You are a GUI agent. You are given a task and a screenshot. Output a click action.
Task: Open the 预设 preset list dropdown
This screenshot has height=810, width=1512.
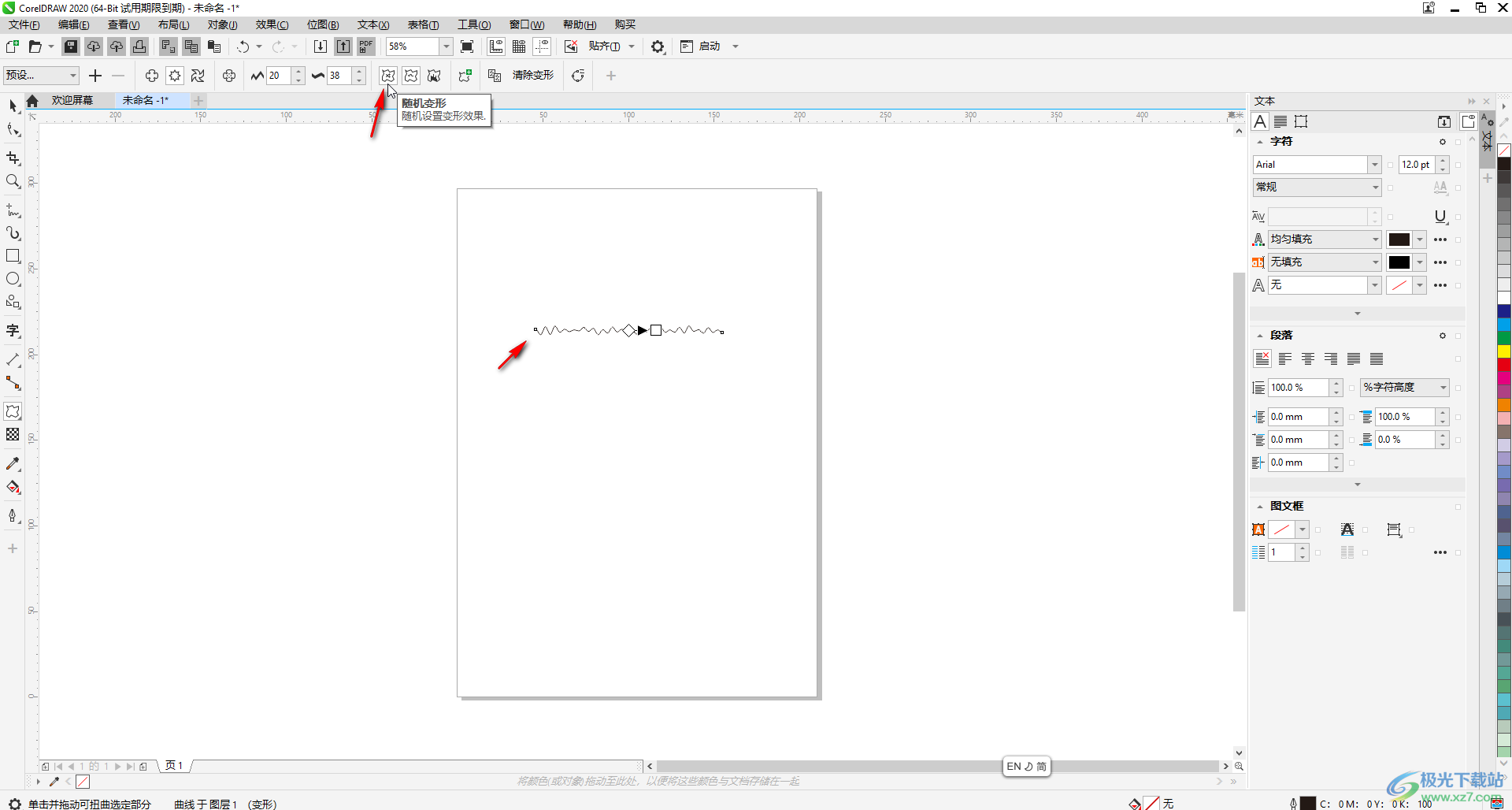point(73,76)
